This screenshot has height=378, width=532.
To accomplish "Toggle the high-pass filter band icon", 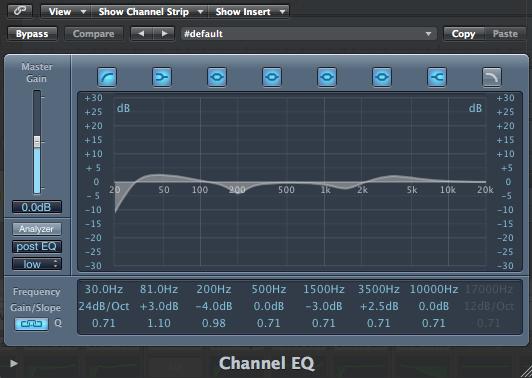I will click(107, 77).
